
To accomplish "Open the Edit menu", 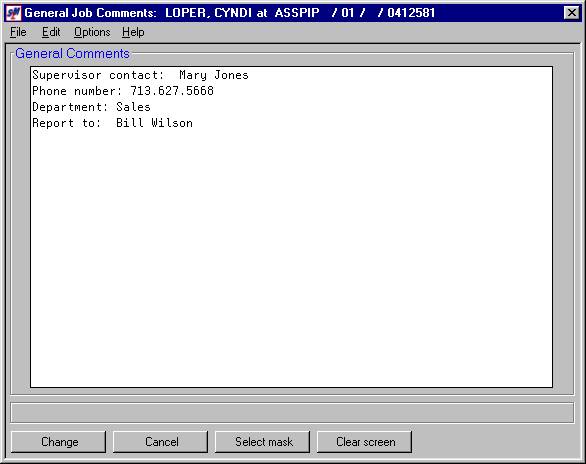I will (x=51, y=32).
